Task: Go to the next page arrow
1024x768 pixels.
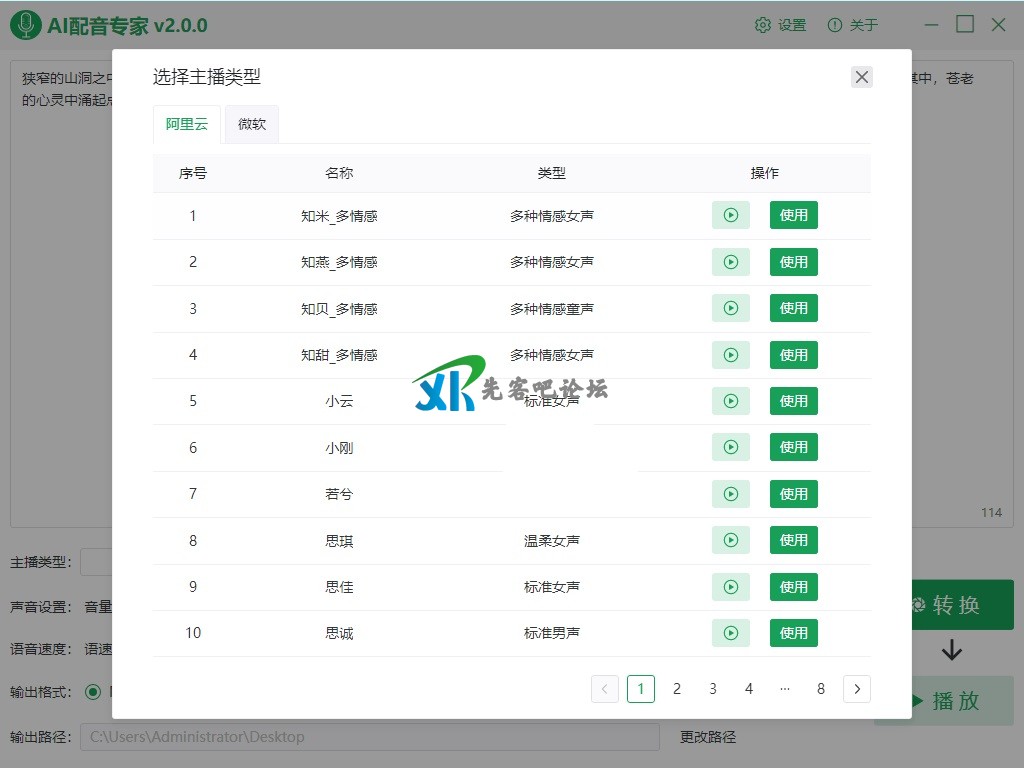Action: [x=856, y=689]
